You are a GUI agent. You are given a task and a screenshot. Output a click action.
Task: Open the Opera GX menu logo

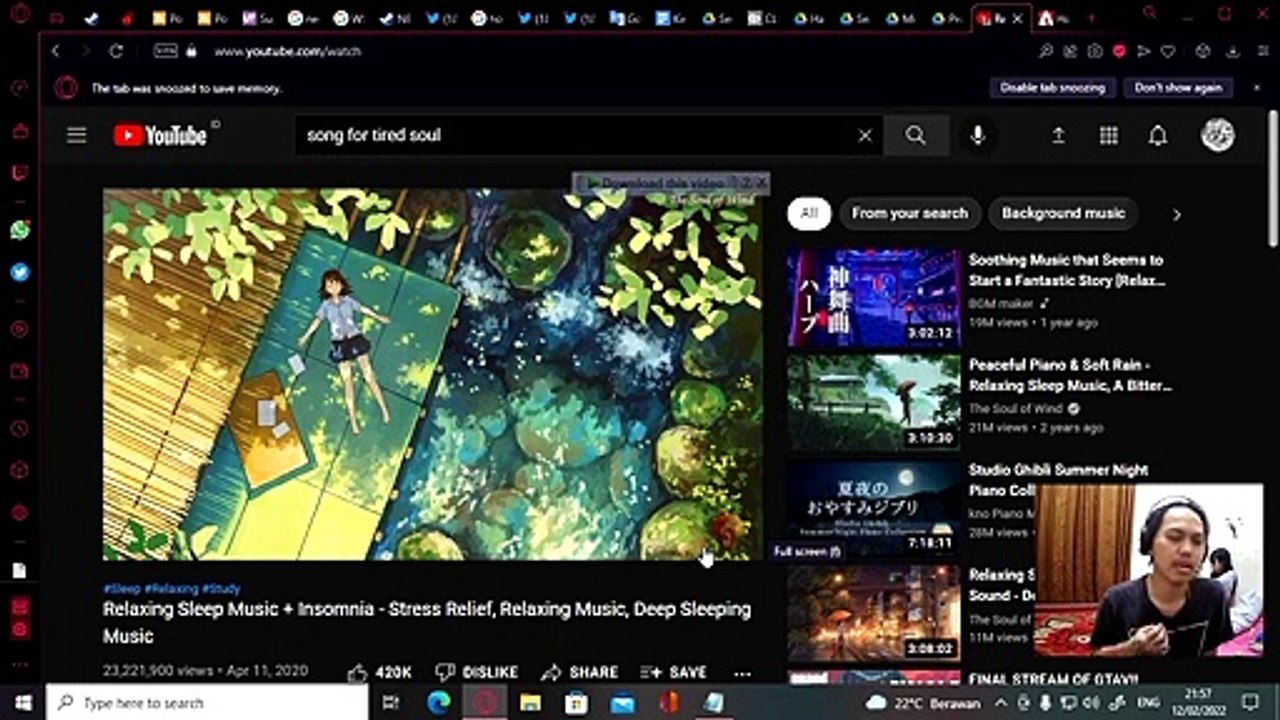pos(19,15)
